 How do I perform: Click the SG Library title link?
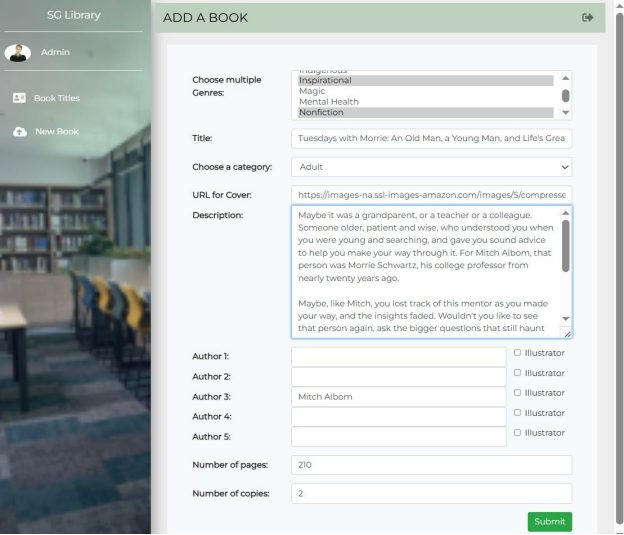pyautogui.click(x=74, y=15)
